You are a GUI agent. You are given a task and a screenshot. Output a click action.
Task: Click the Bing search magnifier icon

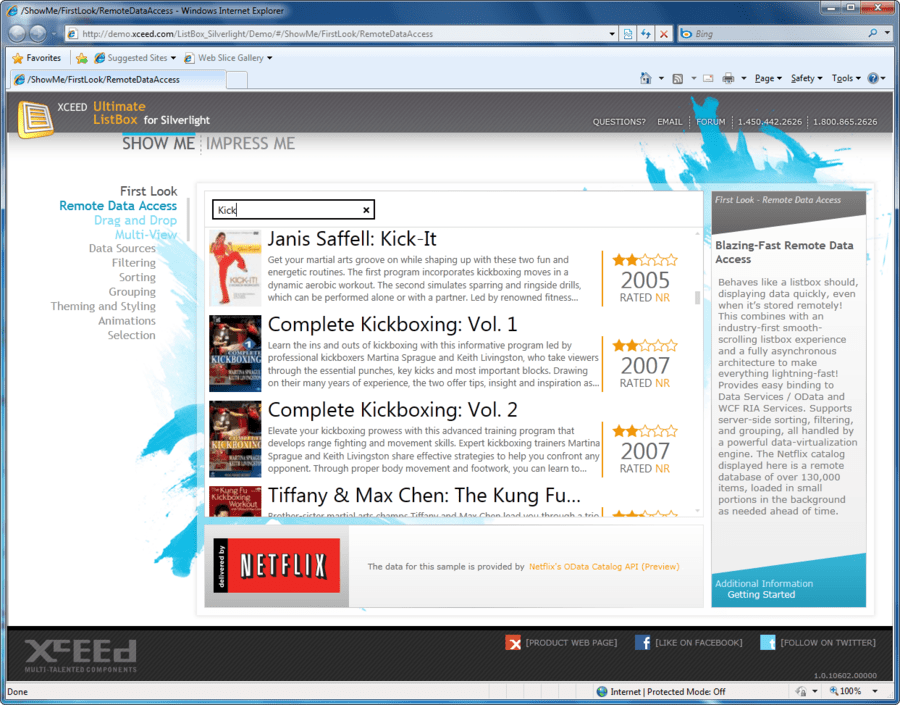coord(873,33)
